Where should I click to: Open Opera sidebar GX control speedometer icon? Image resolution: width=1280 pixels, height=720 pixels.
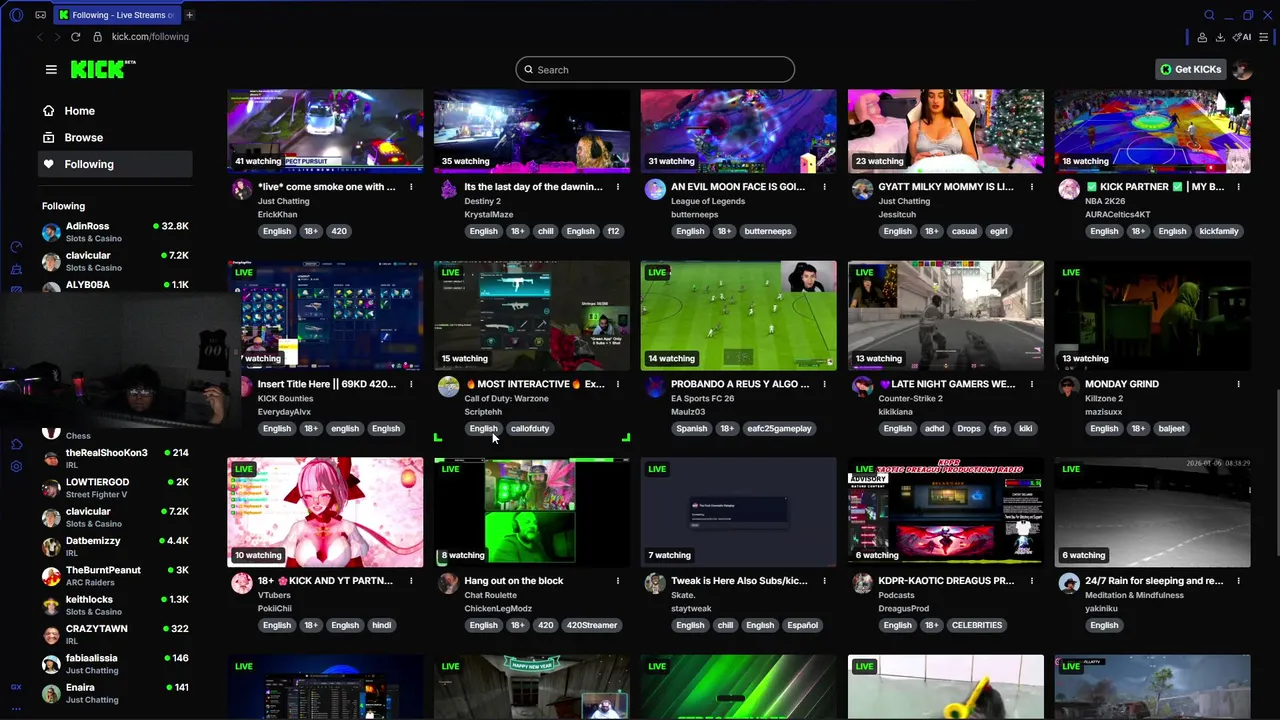tap(16, 247)
